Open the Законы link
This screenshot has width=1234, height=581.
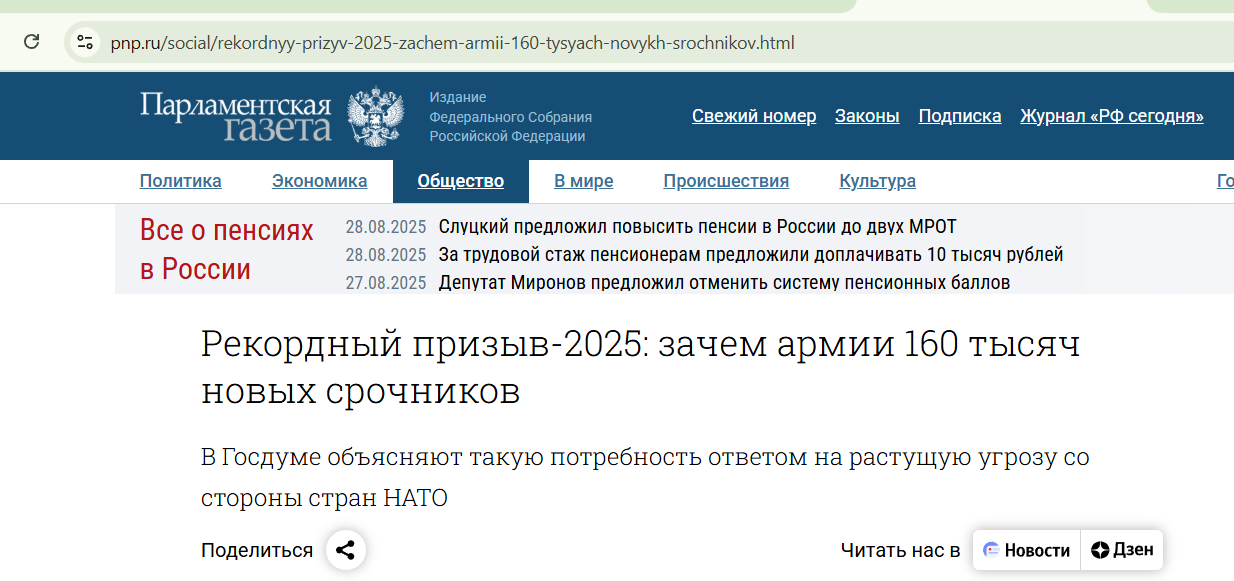click(x=867, y=116)
